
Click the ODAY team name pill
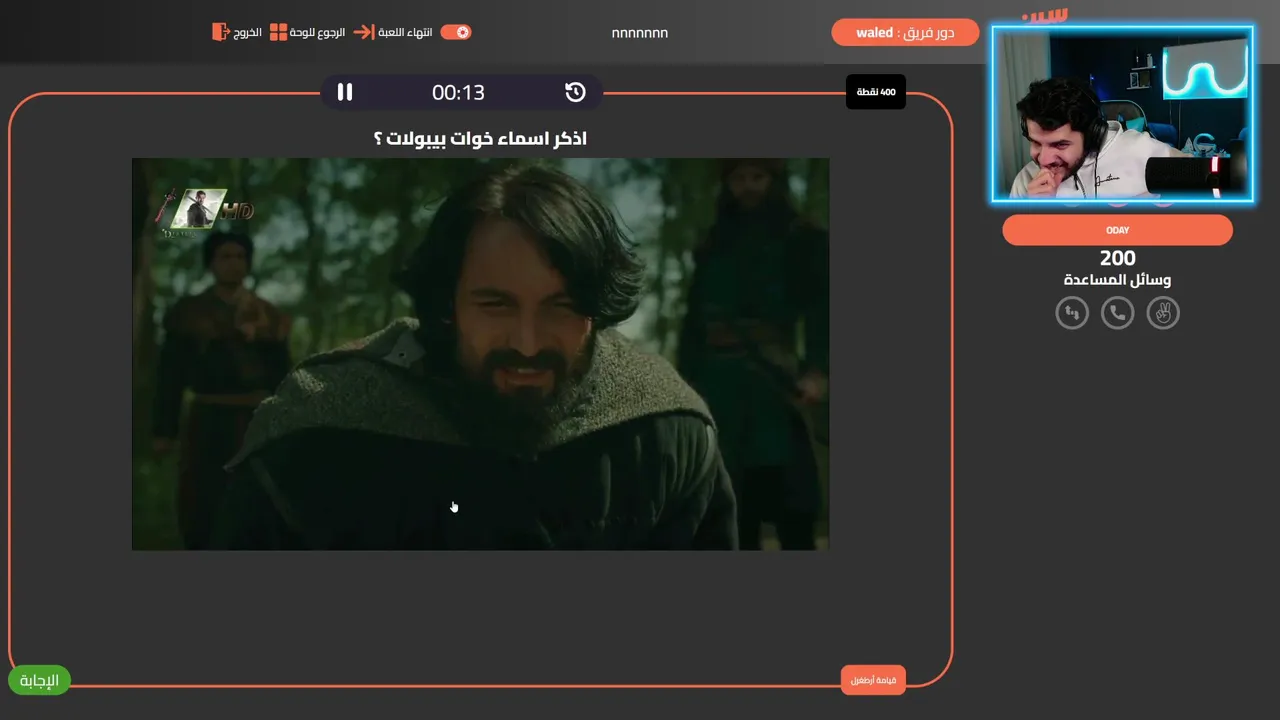click(x=1117, y=230)
